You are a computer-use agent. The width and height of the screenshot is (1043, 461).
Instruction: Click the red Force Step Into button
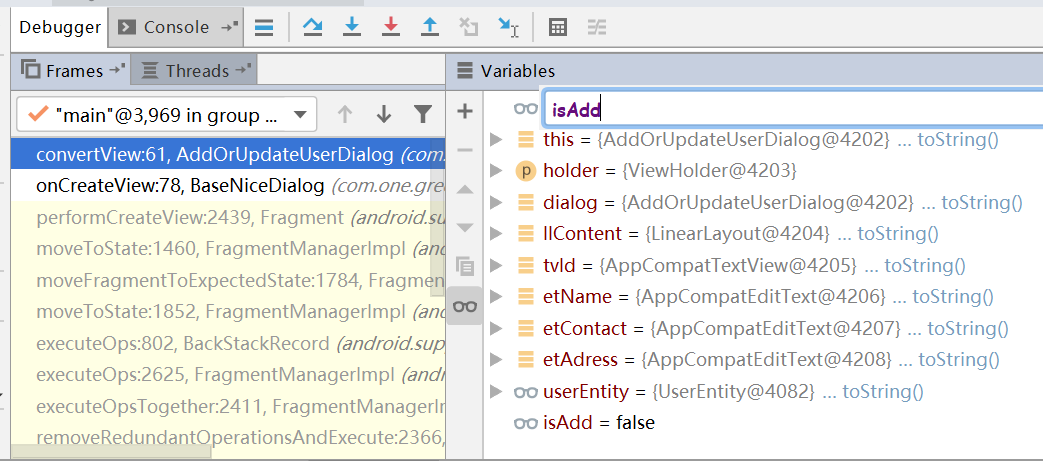pos(391,27)
